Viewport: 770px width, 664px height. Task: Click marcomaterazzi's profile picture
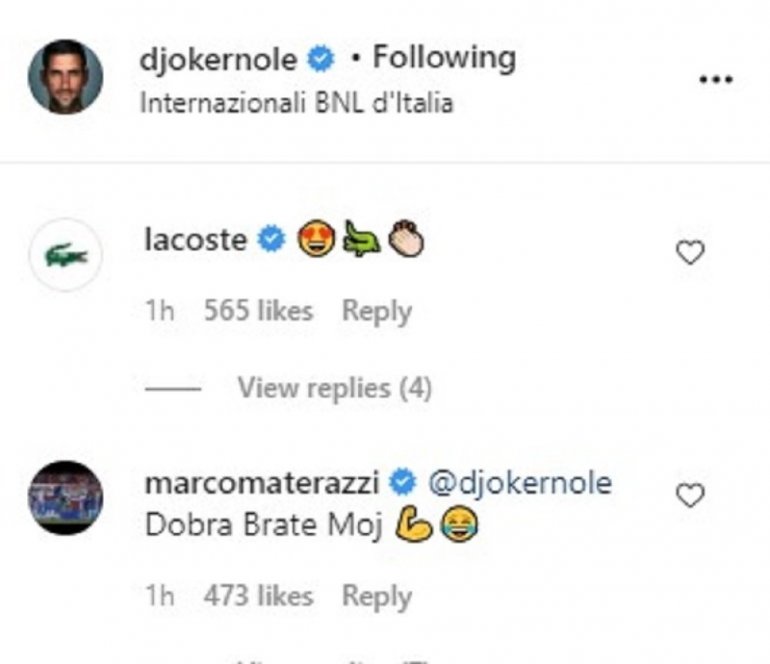point(66,497)
